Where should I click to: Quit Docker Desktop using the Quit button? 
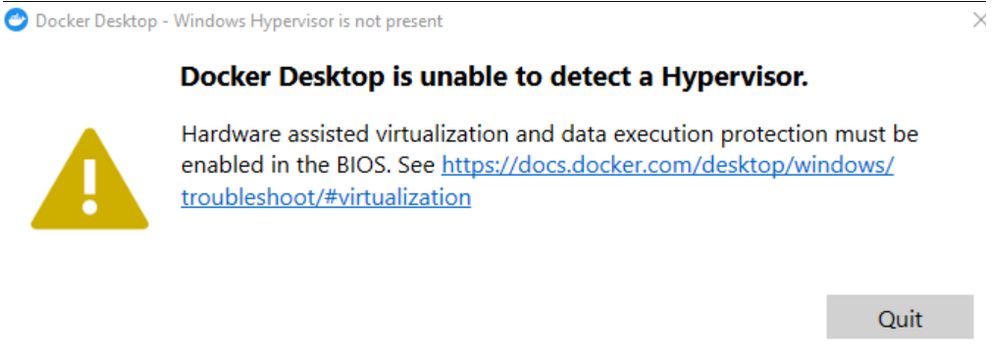tap(900, 317)
